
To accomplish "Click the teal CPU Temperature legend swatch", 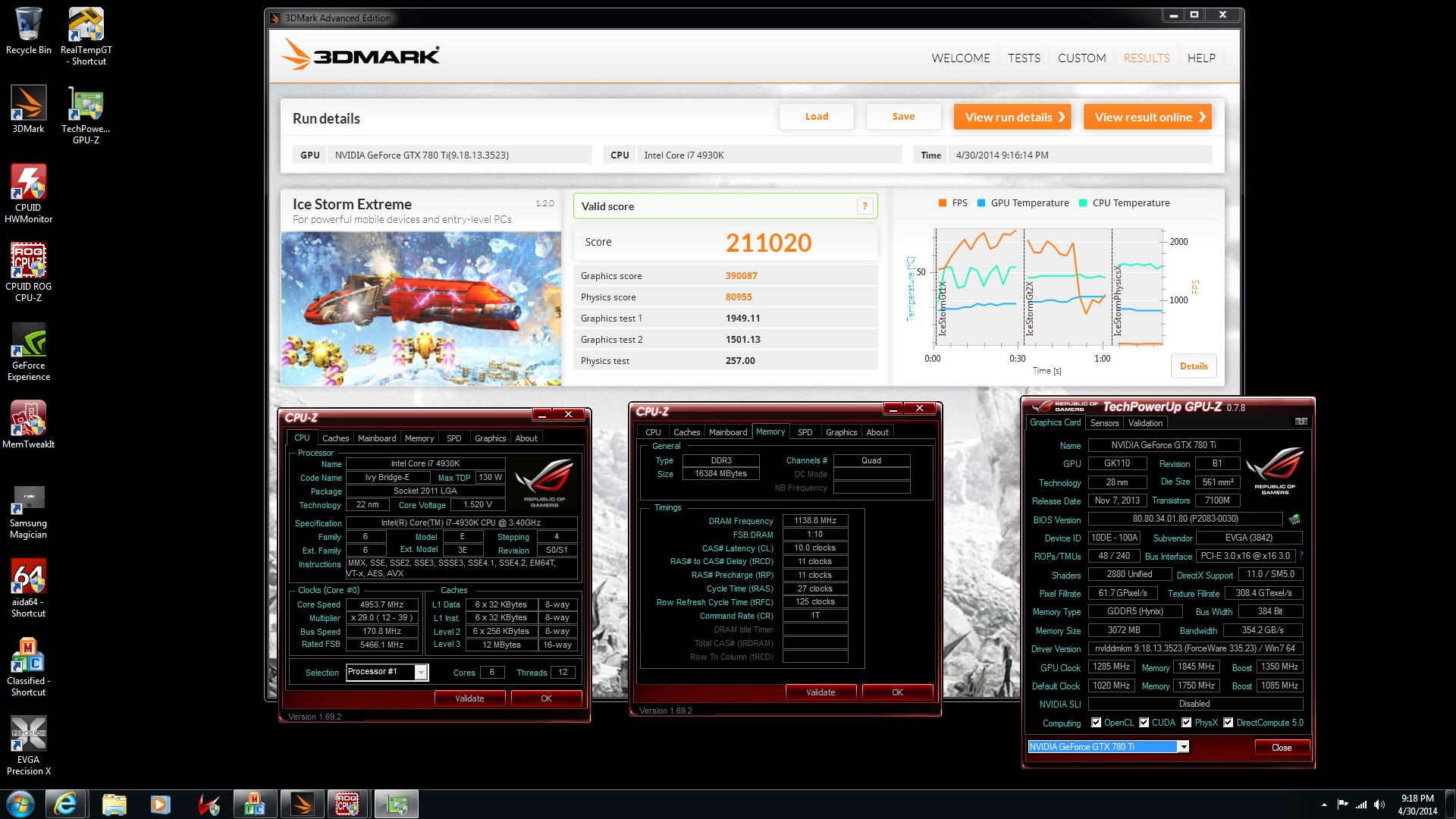I will 1083,203.
